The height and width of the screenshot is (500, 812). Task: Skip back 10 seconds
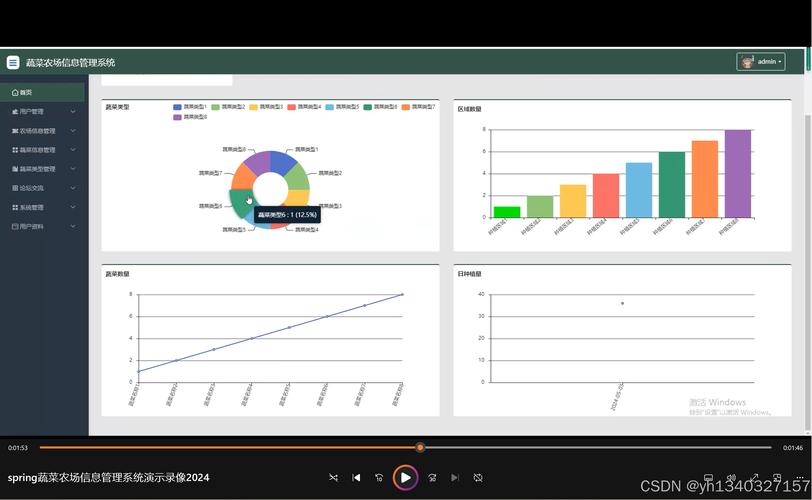point(379,478)
